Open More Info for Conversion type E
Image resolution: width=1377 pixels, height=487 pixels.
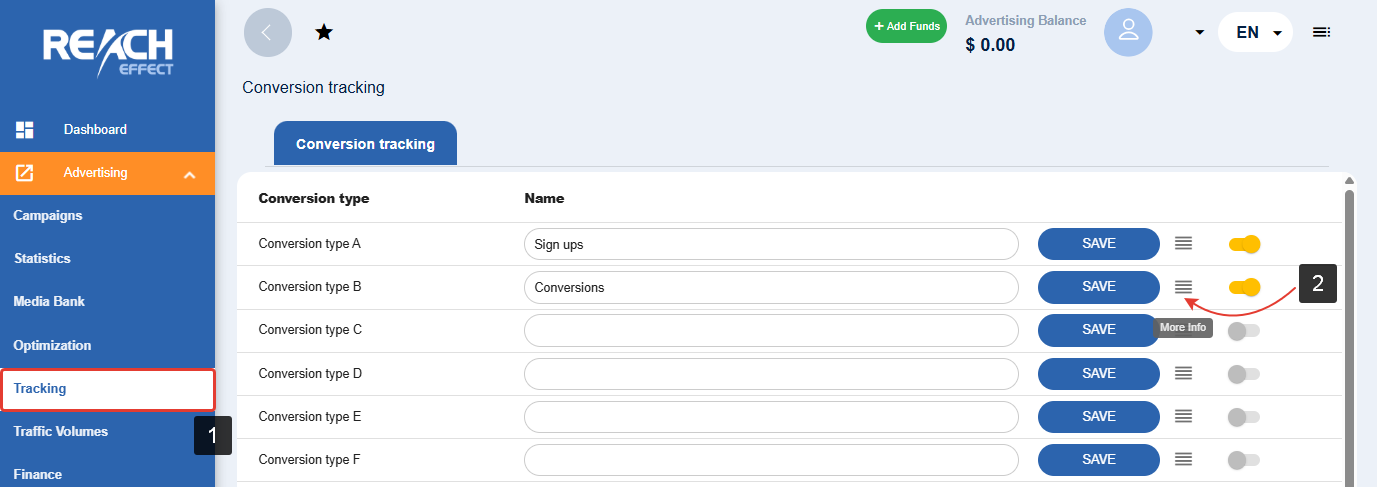pyautogui.click(x=1183, y=416)
